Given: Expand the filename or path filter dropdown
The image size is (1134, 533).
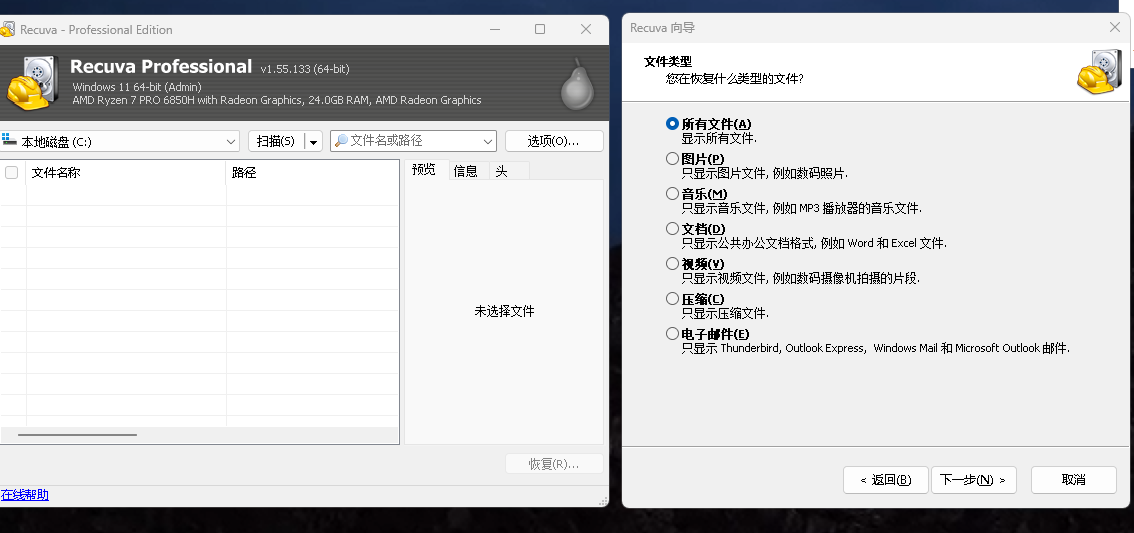Looking at the screenshot, I should pos(488,141).
